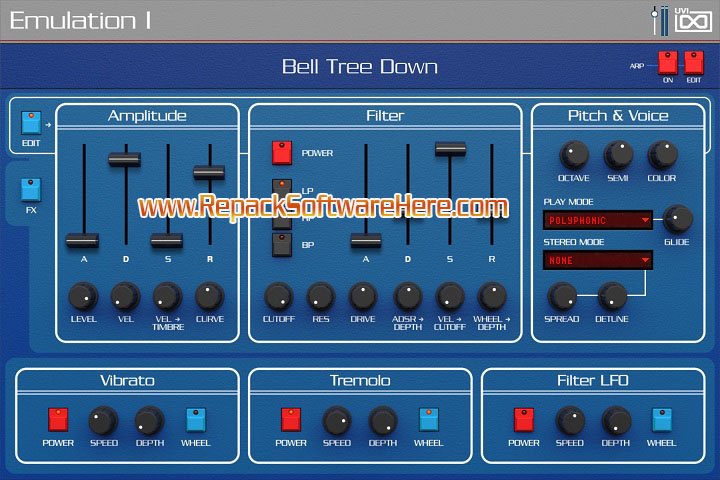The width and height of the screenshot is (720, 480).
Task: Switch to the FX page
Action: click(x=31, y=190)
